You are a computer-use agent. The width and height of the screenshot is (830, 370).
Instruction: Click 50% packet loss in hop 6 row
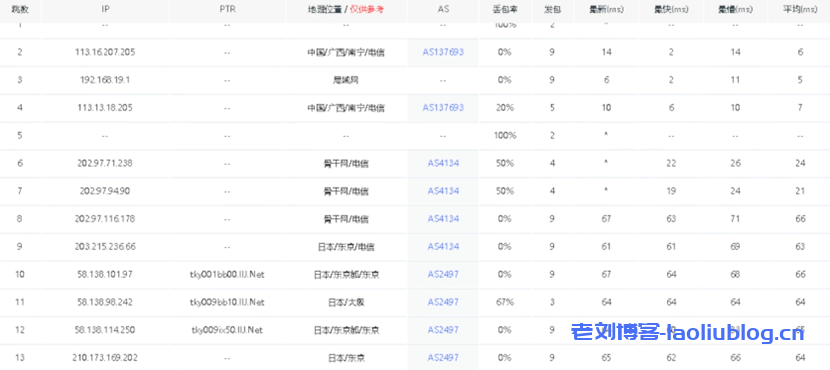tap(504, 163)
